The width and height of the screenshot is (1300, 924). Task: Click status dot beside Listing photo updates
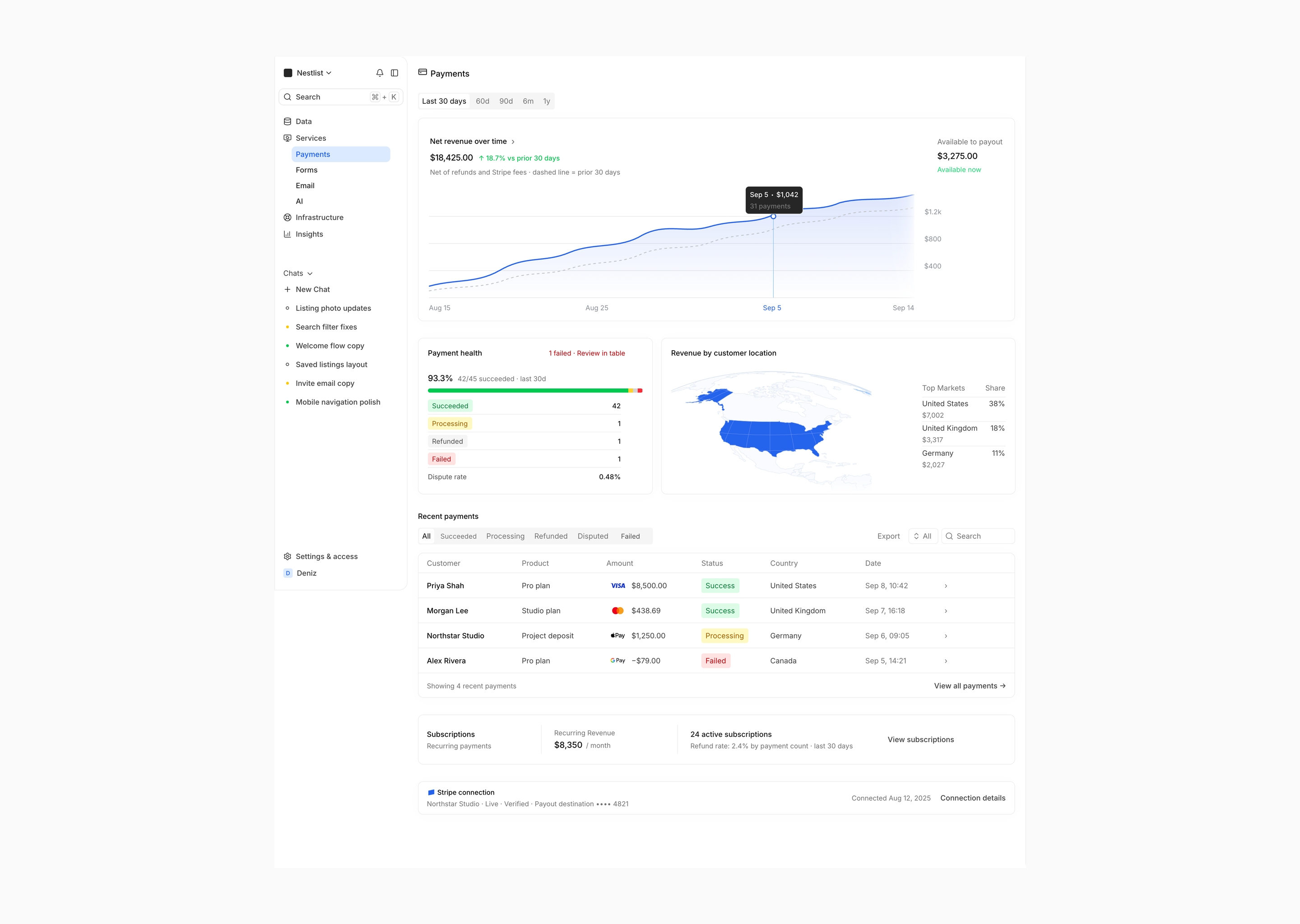pyautogui.click(x=288, y=308)
